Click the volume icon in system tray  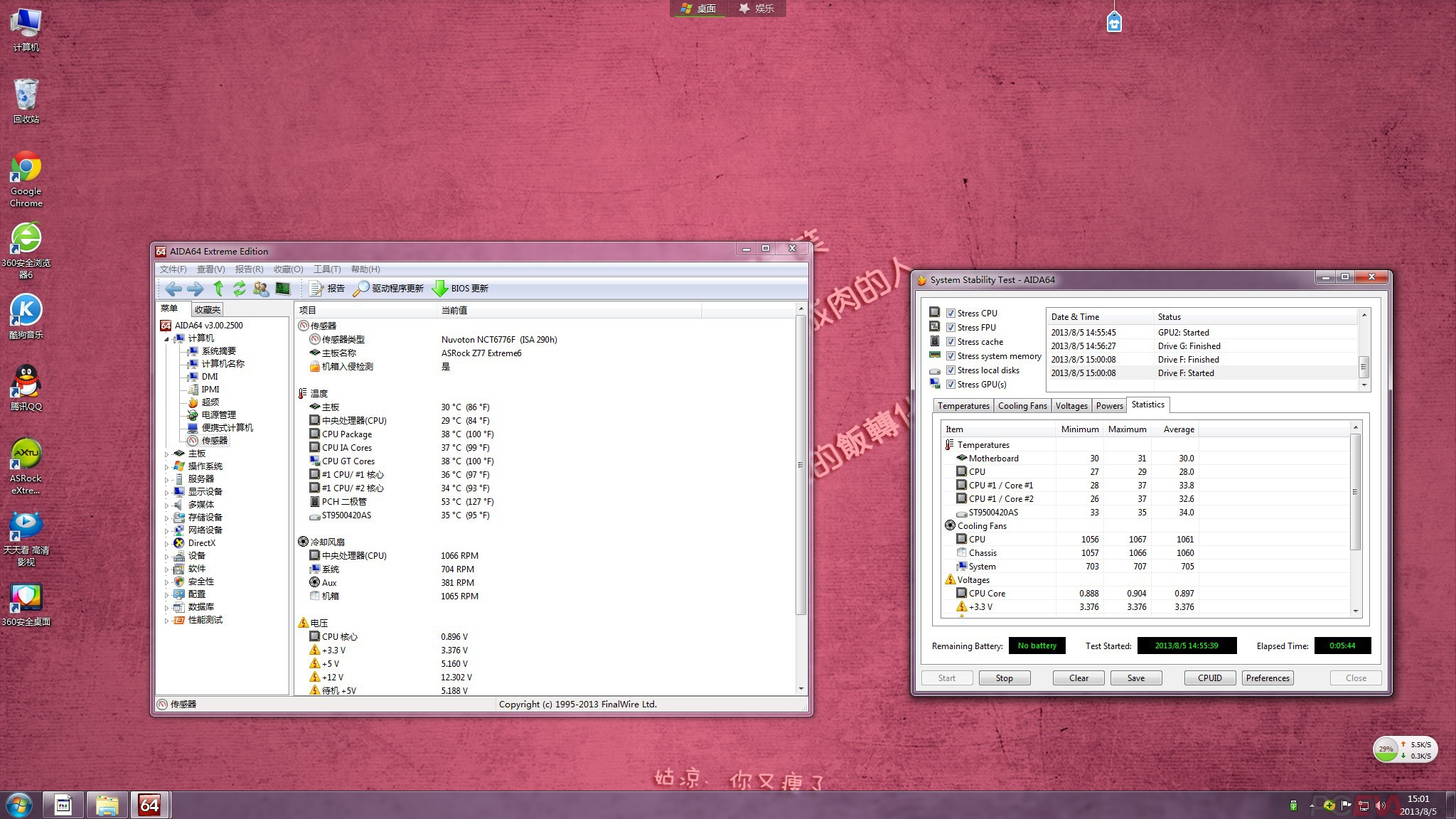coord(1380,805)
